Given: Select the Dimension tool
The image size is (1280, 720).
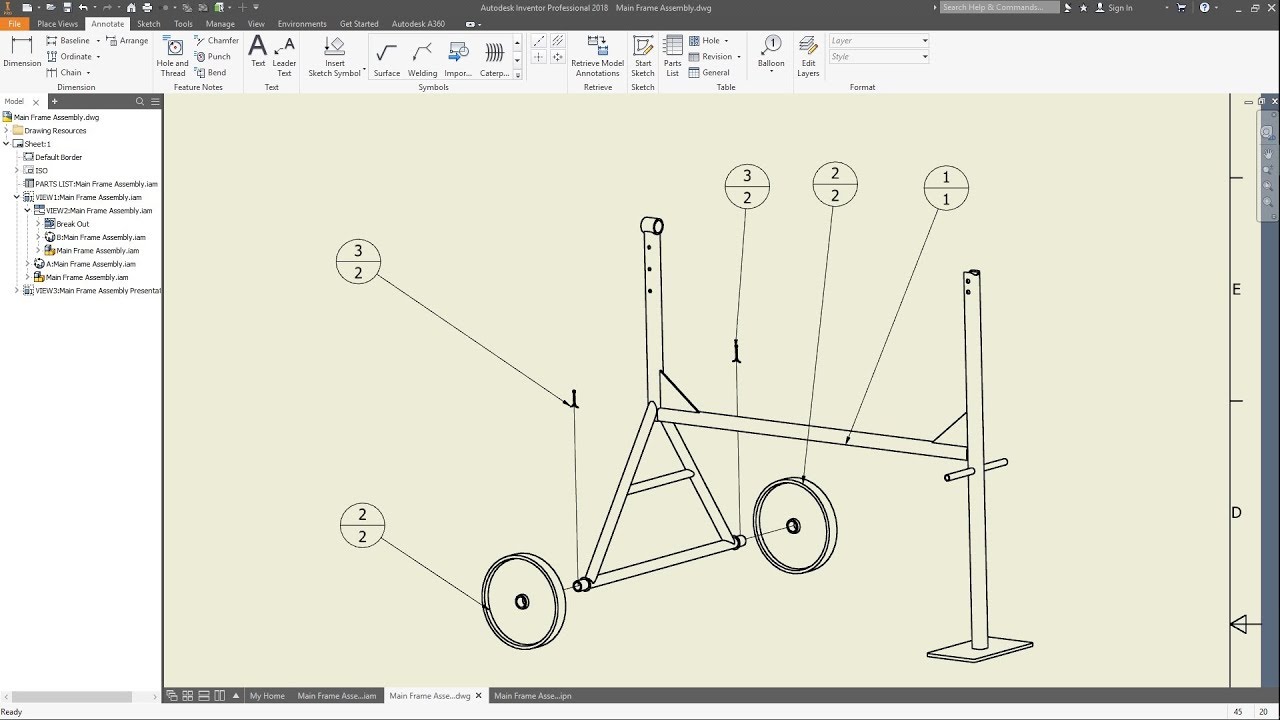Looking at the screenshot, I should pyautogui.click(x=21, y=55).
